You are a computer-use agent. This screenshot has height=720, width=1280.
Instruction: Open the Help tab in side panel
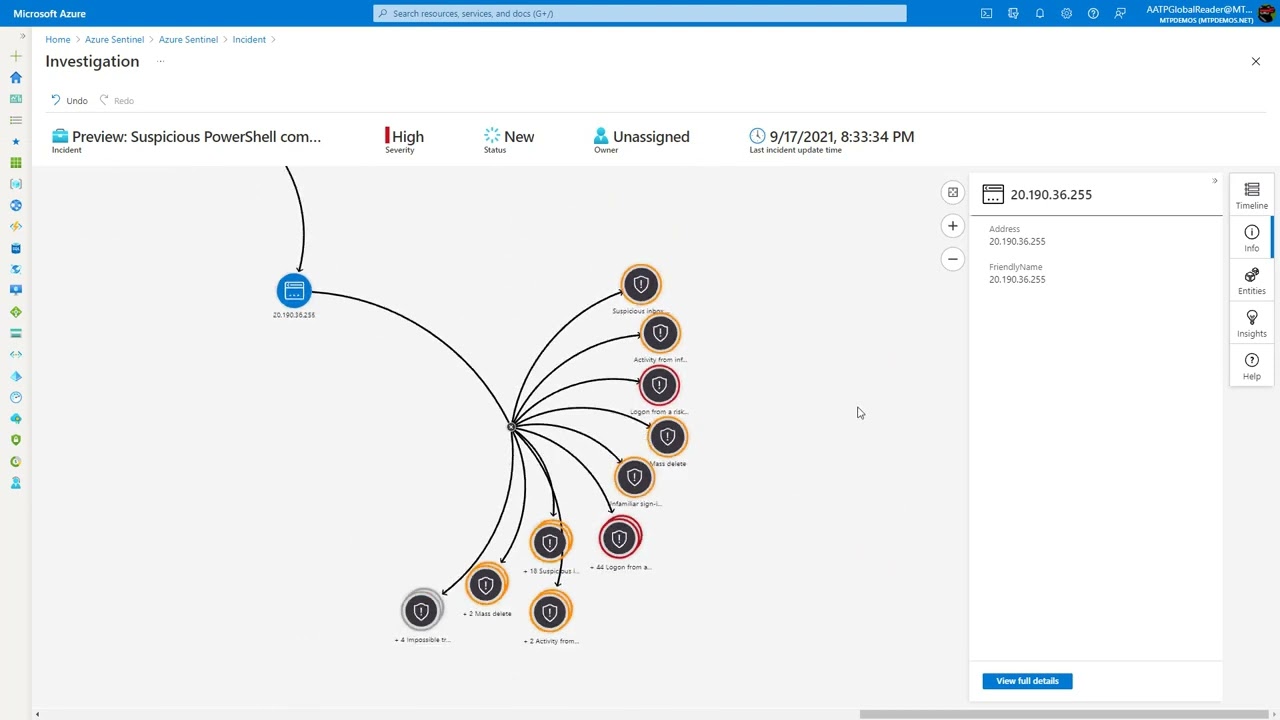(x=1252, y=366)
